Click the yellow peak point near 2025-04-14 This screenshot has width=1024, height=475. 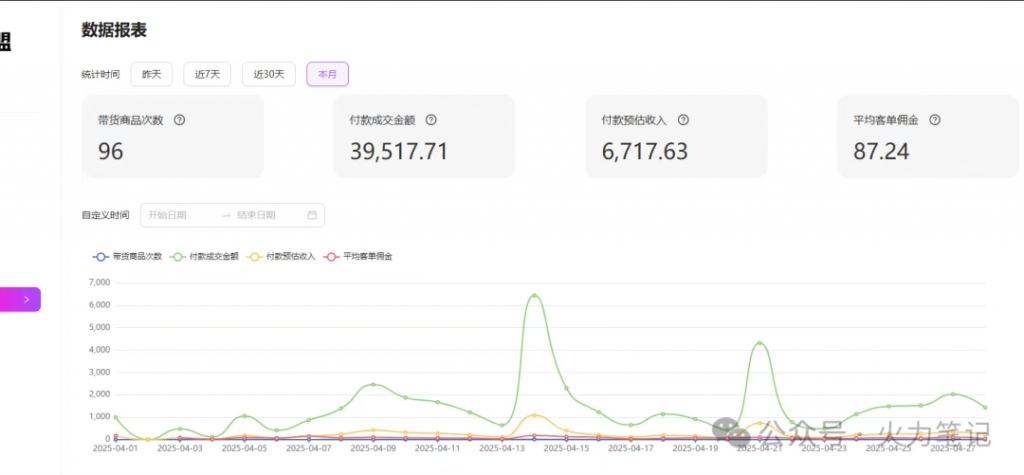point(534,415)
